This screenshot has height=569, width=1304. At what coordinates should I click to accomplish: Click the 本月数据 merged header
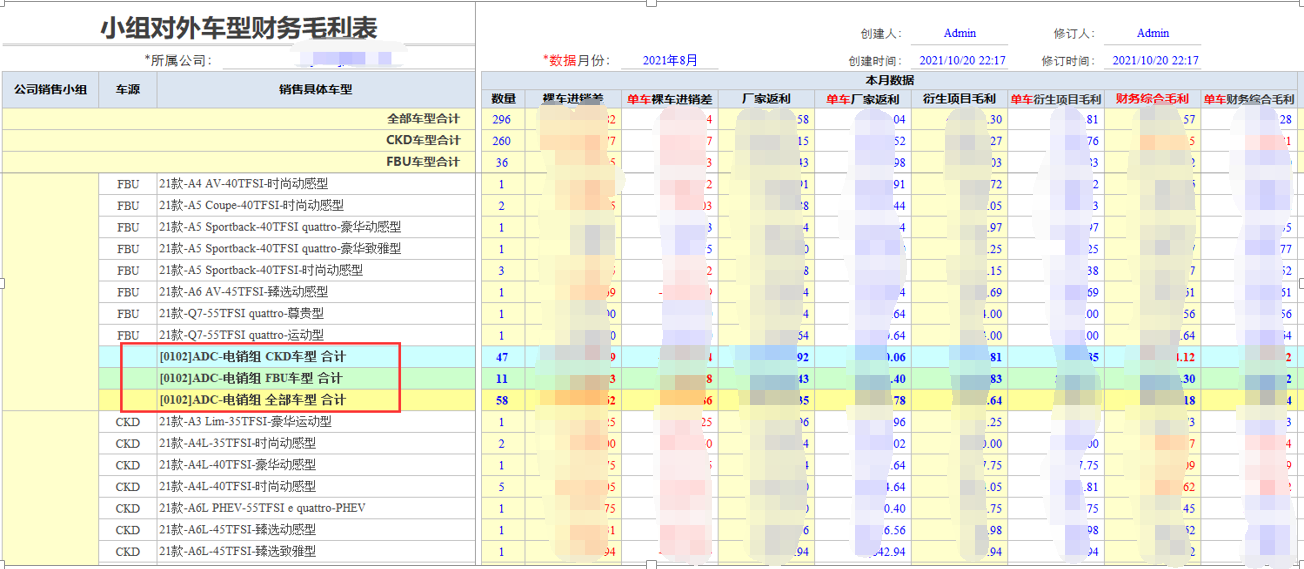(x=889, y=80)
